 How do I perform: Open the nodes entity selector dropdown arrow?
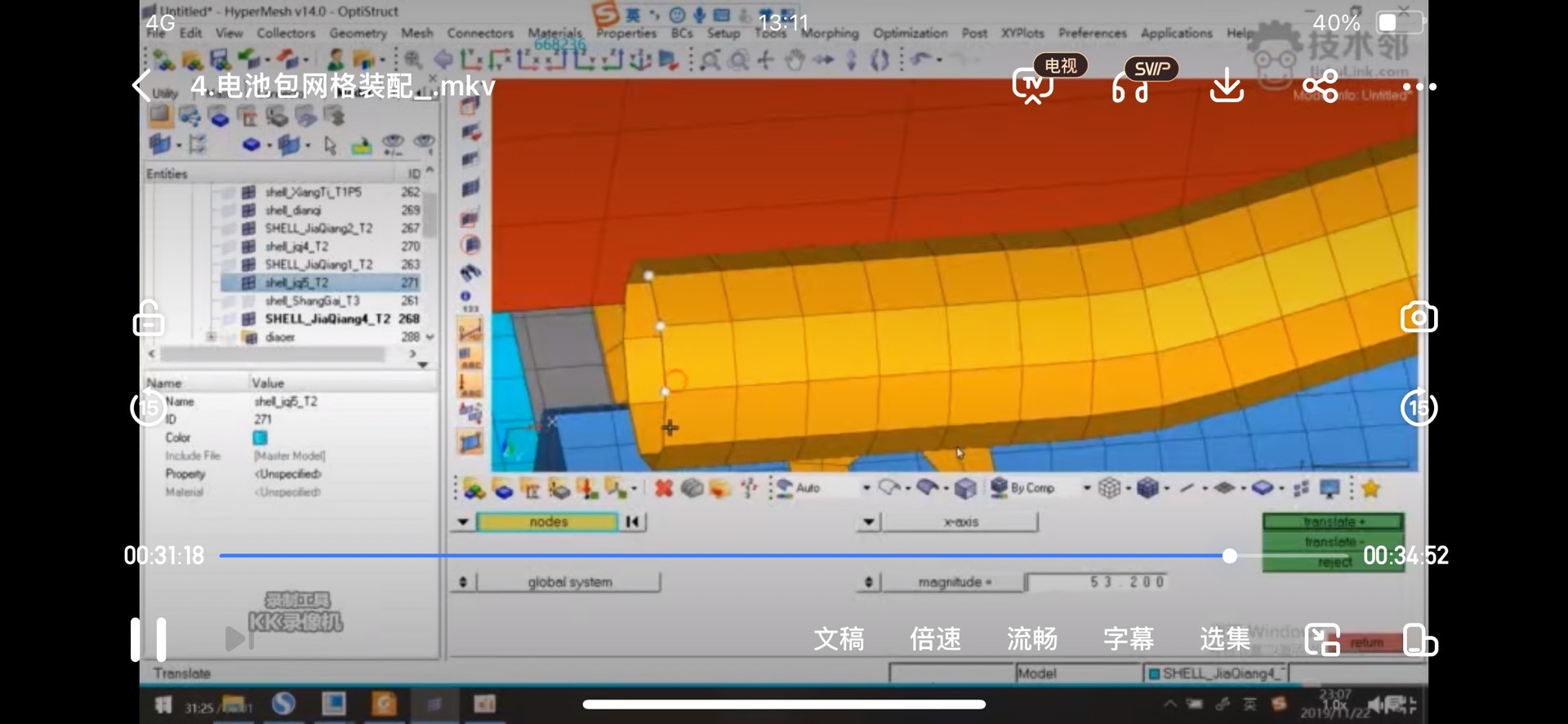[463, 522]
